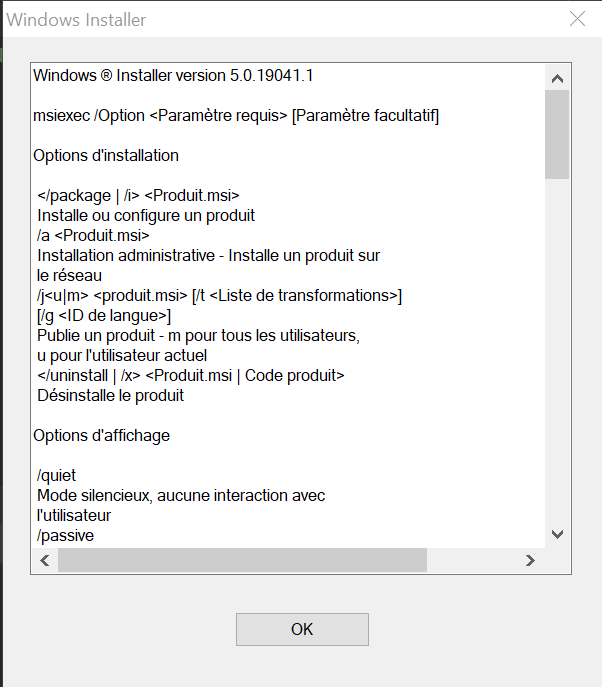Image resolution: width=602 pixels, height=687 pixels.
Task: Click the 'Options d'affichage' heading
Action: click(x=102, y=436)
